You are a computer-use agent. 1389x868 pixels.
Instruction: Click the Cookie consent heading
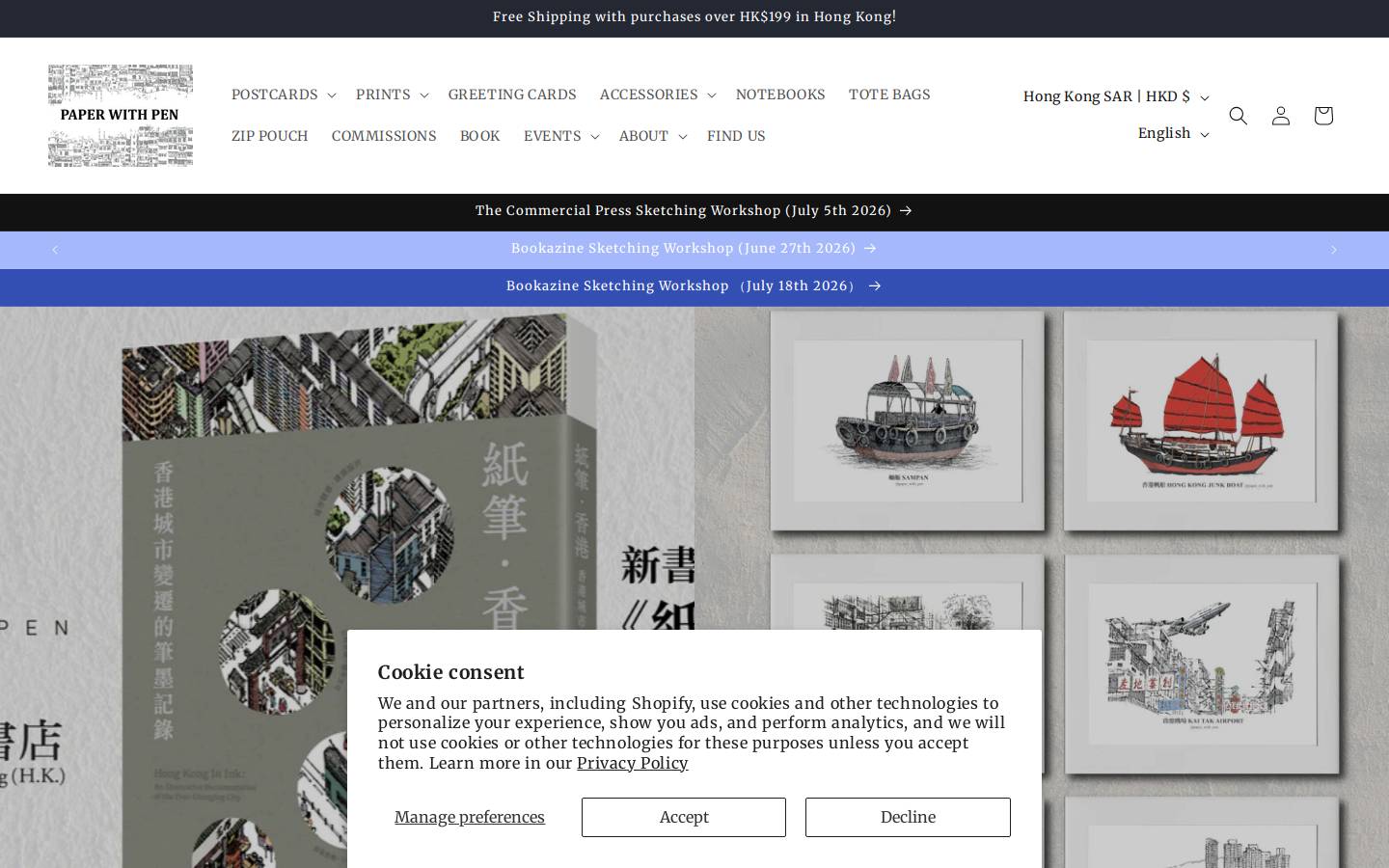(x=451, y=672)
